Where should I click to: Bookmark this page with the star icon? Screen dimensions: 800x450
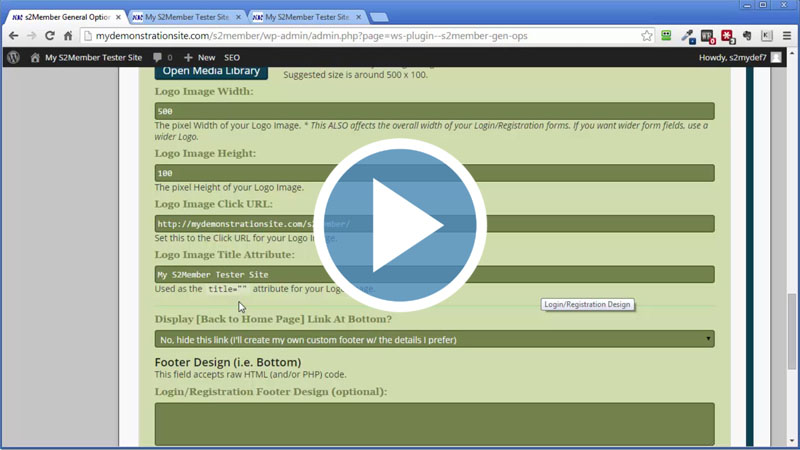click(x=647, y=36)
